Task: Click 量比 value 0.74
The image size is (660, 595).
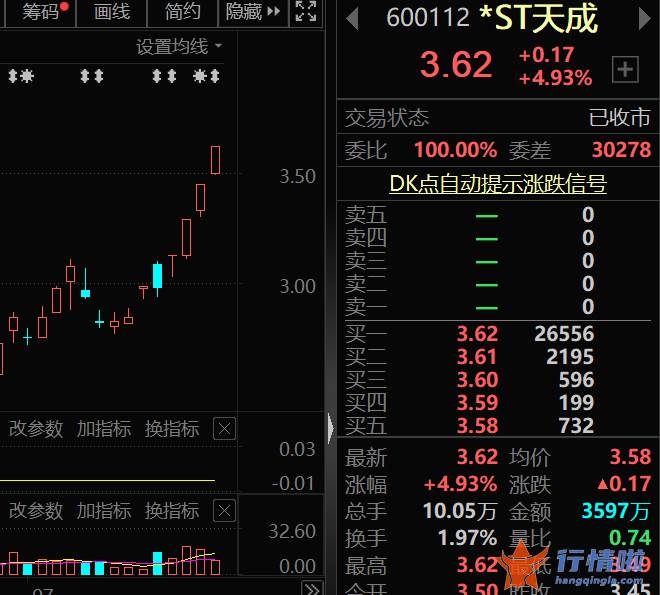Action: point(630,538)
